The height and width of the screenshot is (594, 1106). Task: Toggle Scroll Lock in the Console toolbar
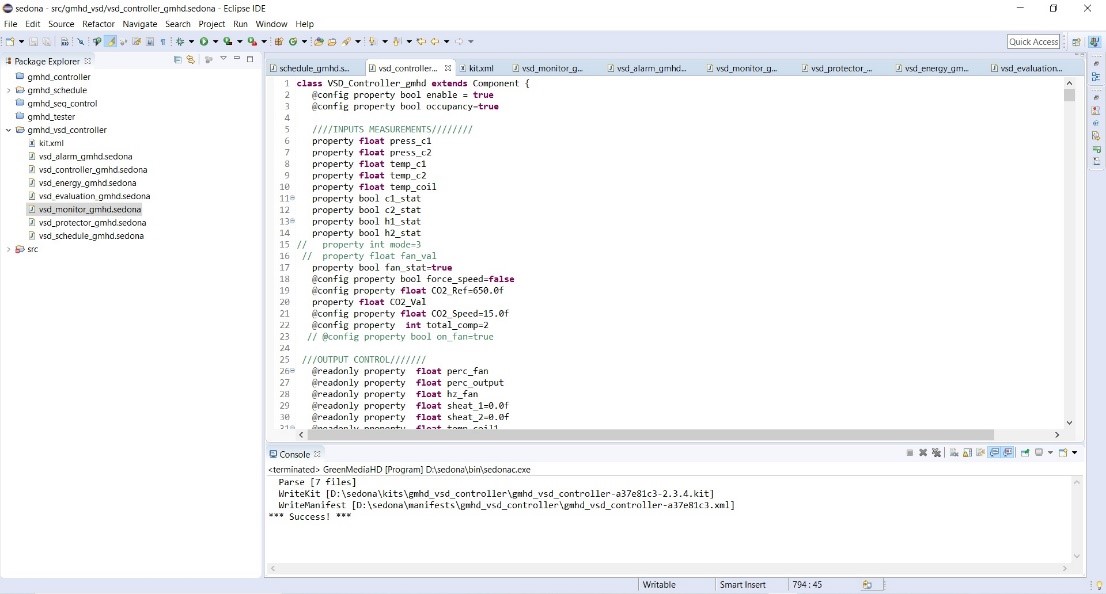(968, 453)
